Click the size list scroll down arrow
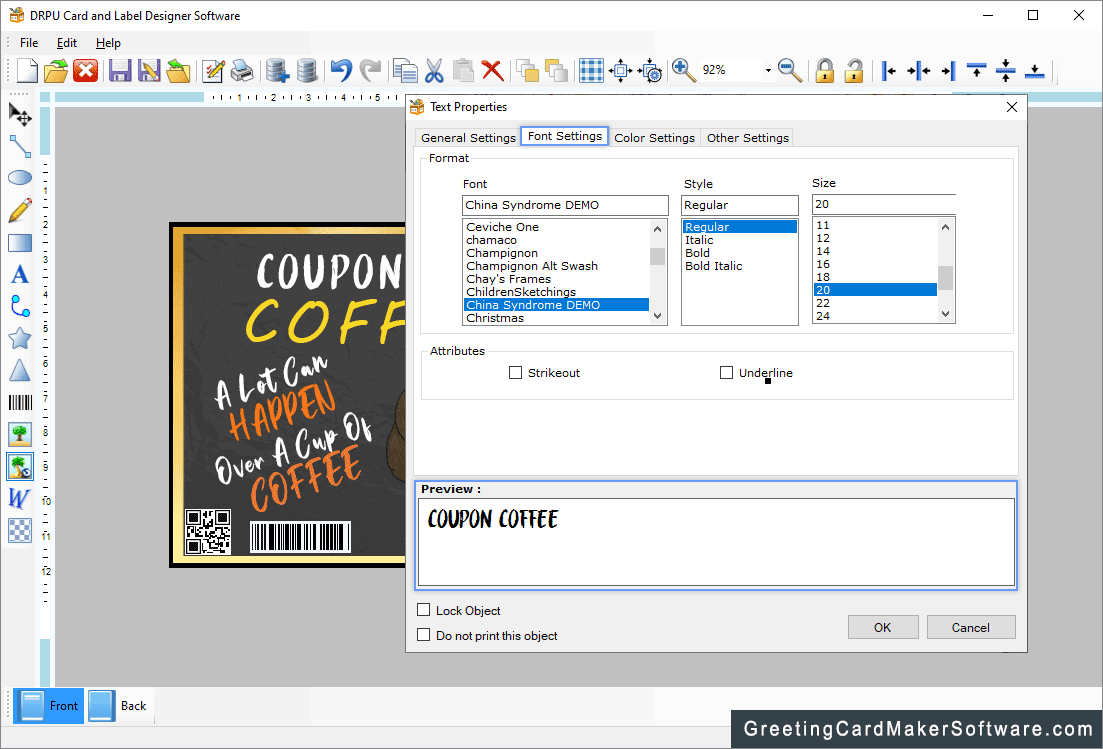The image size is (1103, 749). pyautogui.click(x=945, y=314)
